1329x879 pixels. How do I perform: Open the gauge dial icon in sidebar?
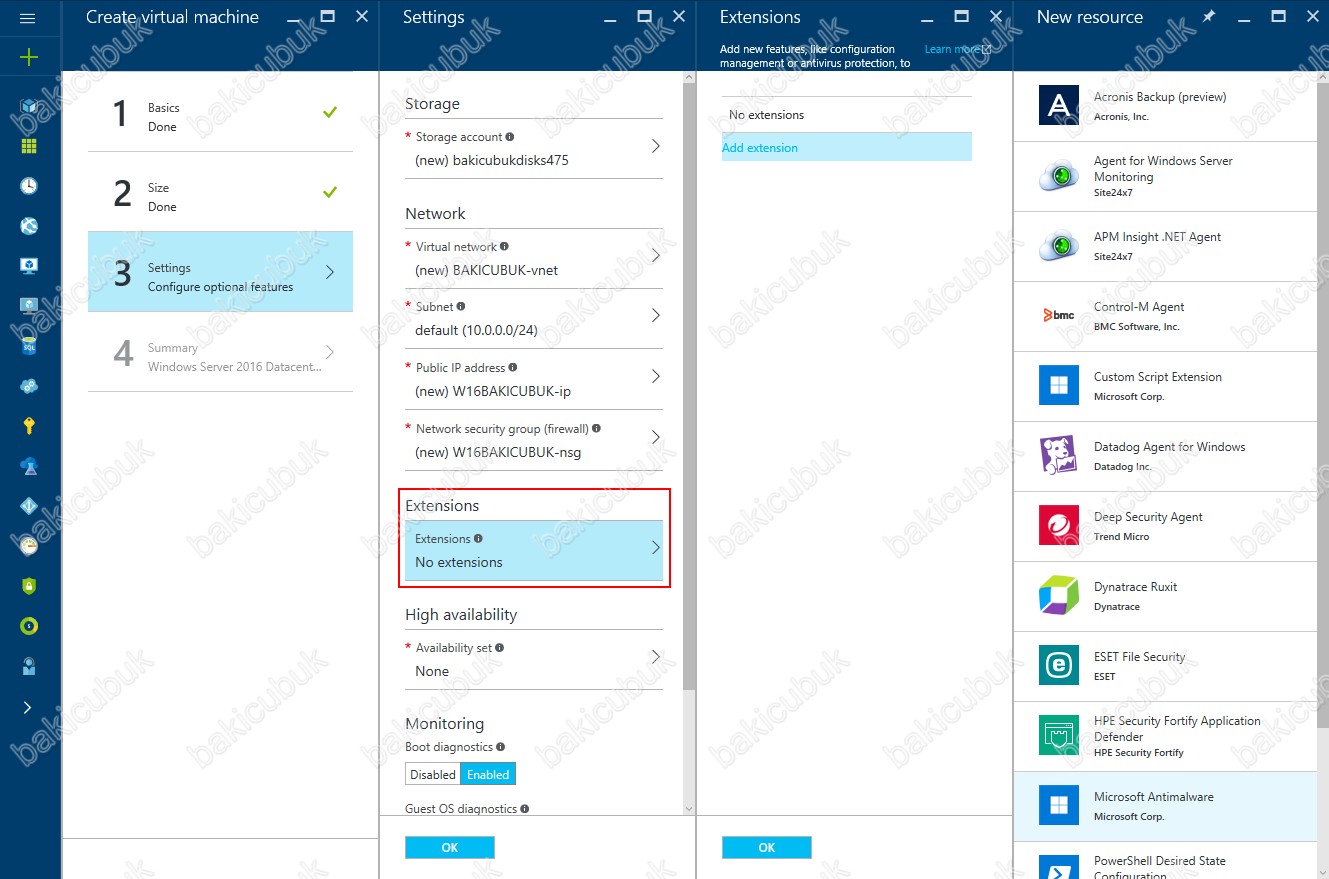(x=28, y=545)
